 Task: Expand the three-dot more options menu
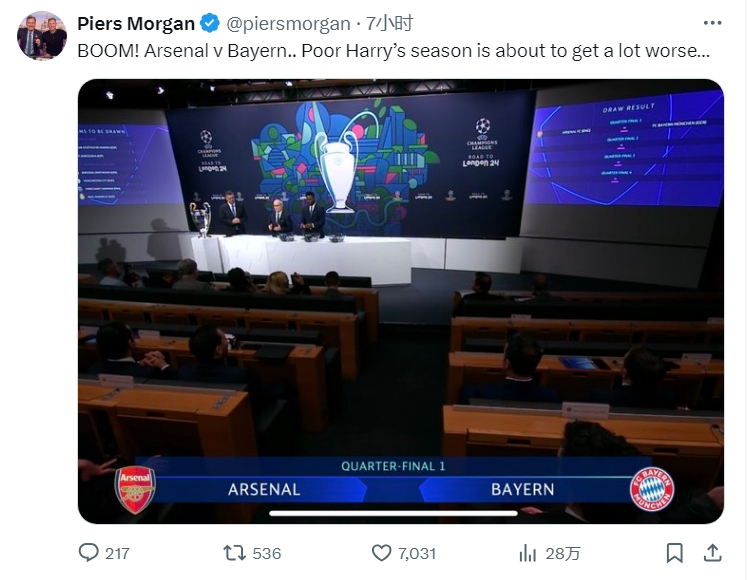point(712,23)
